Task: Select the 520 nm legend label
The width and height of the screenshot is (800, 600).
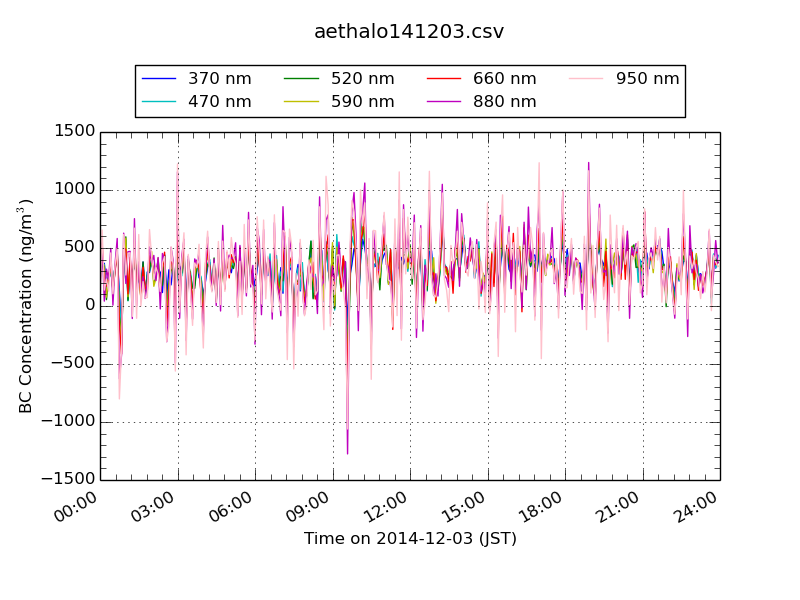Action: (362, 79)
